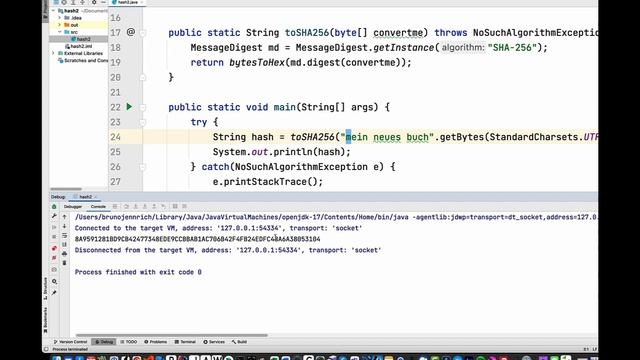
Task: Open Version Control tool window
Action: (x=71, y=342)
